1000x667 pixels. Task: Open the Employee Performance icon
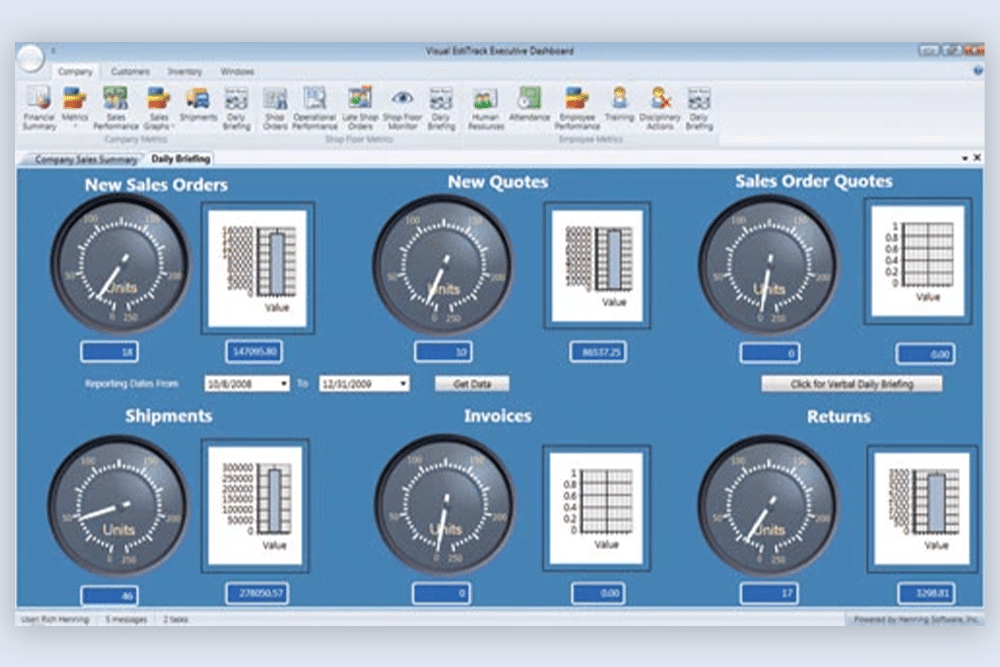coord(577,108)
